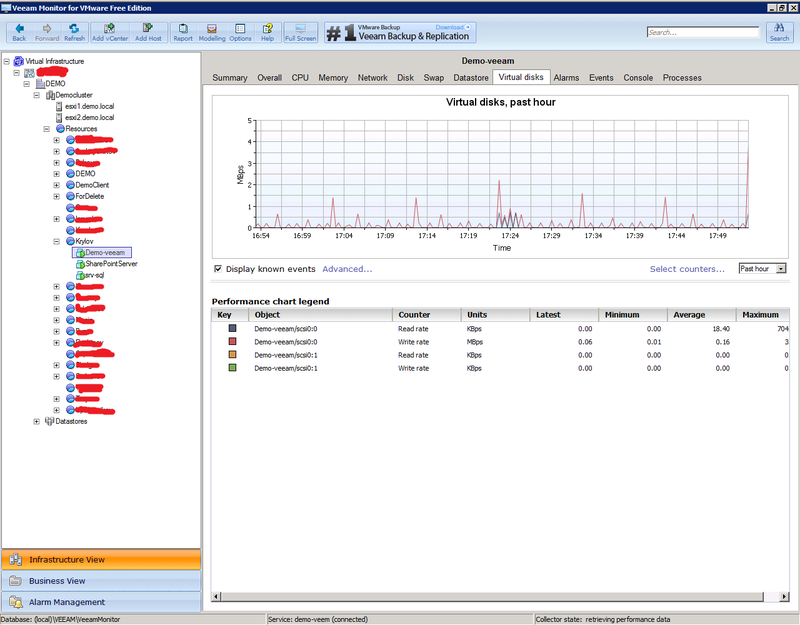This screenshot has height=625, width=800.
Task: Switch to the Overall tab
Action: tap(269, 78)
